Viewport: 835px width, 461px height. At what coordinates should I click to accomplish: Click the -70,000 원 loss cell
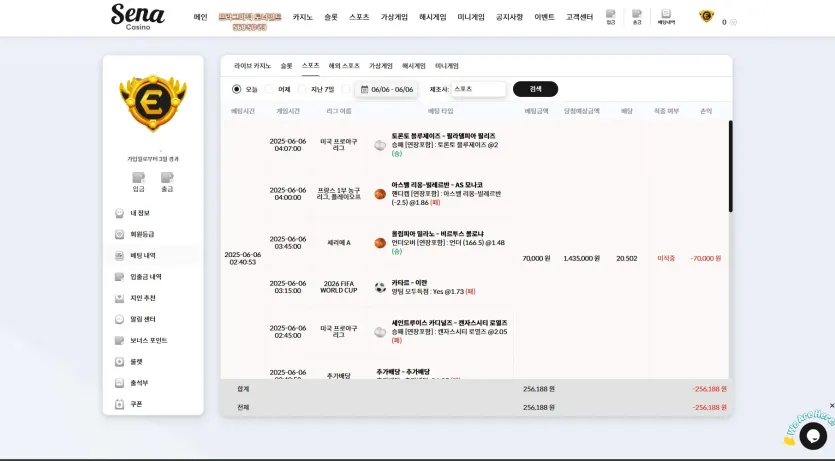click(706, 258)
